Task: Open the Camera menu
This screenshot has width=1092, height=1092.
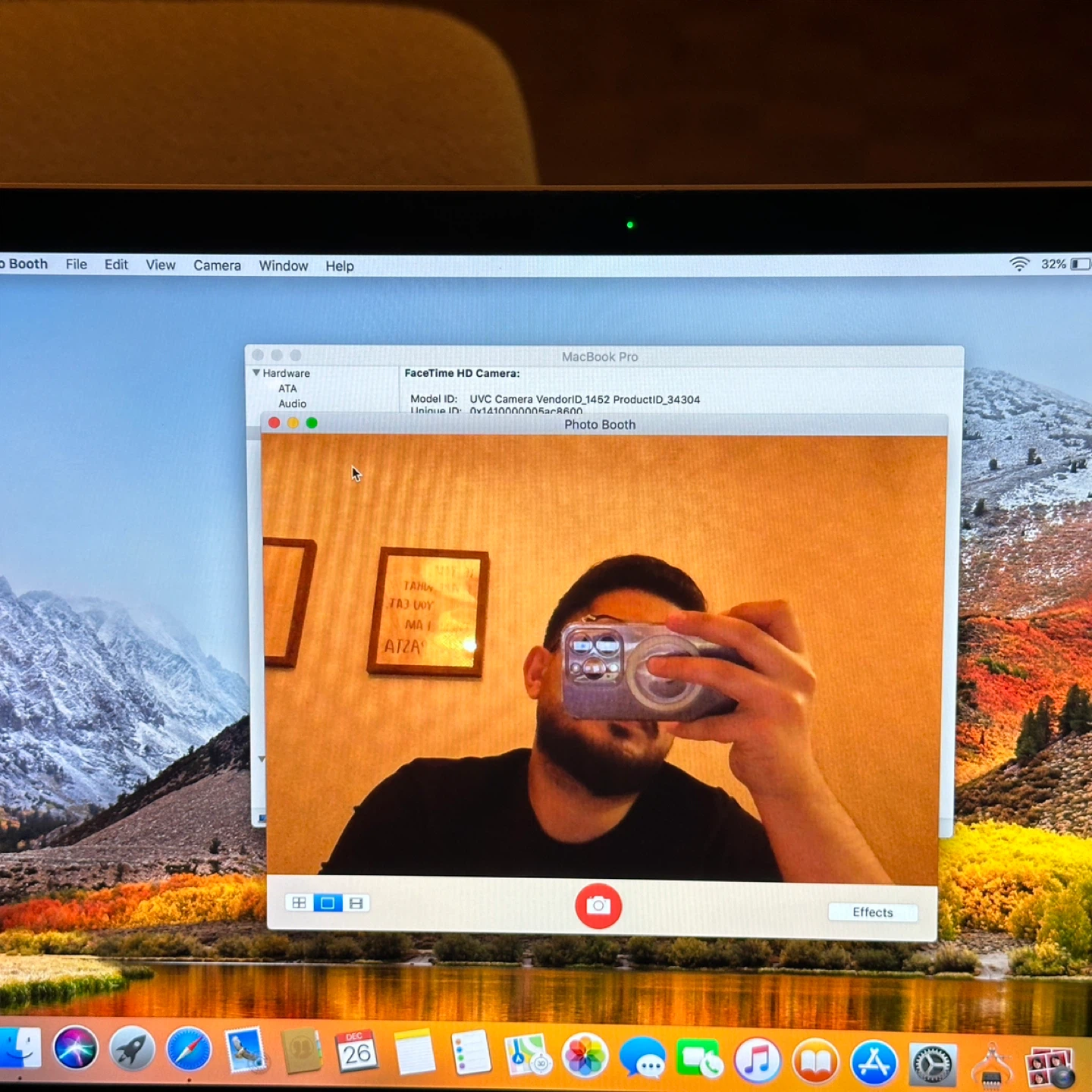Action: coord(217,265)
